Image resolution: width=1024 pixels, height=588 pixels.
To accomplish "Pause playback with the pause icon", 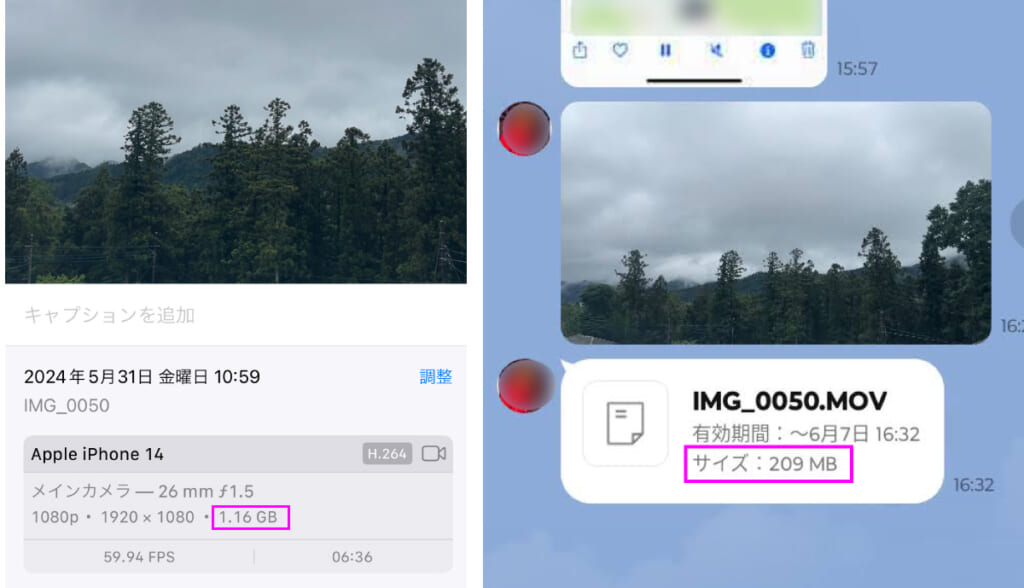I will pos(665,50).
